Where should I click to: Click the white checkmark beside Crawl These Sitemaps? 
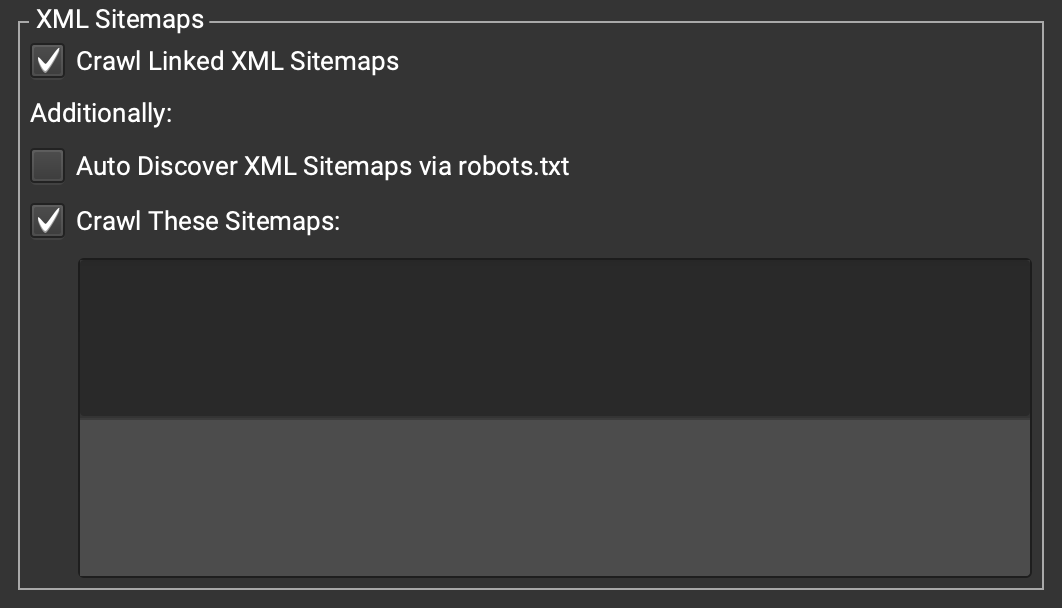pyautogui.click(x=47, y=221)
